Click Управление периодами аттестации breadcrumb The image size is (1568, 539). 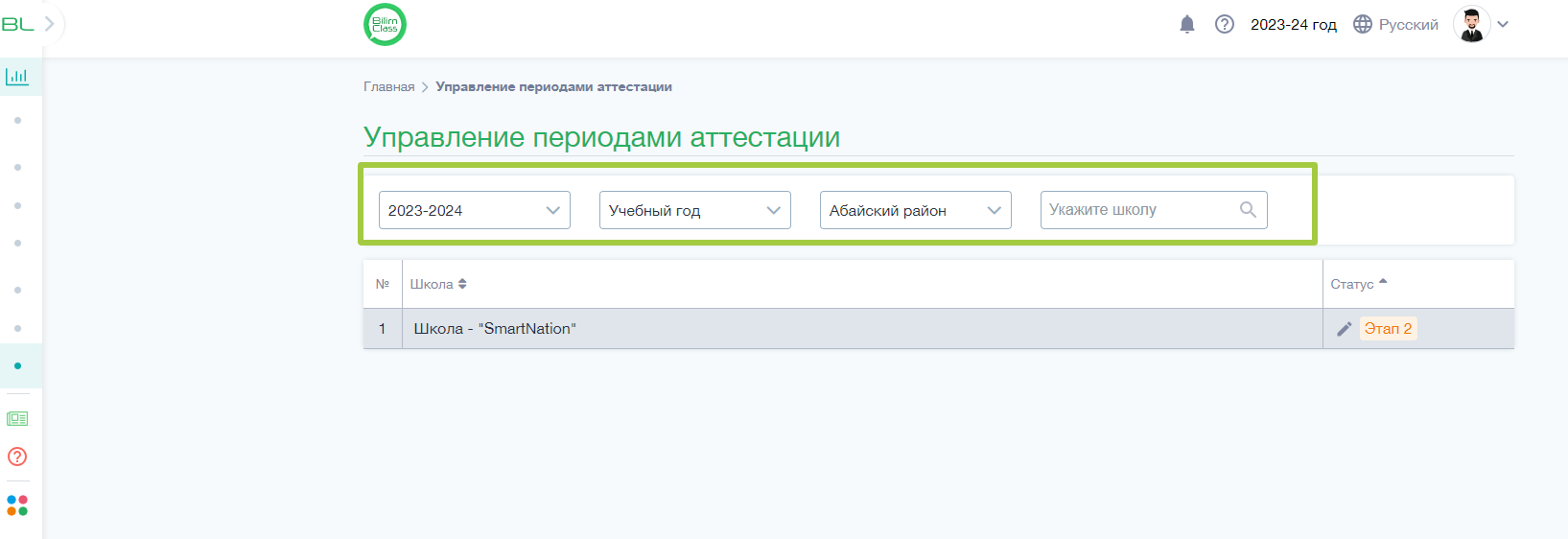click(554, 86)
